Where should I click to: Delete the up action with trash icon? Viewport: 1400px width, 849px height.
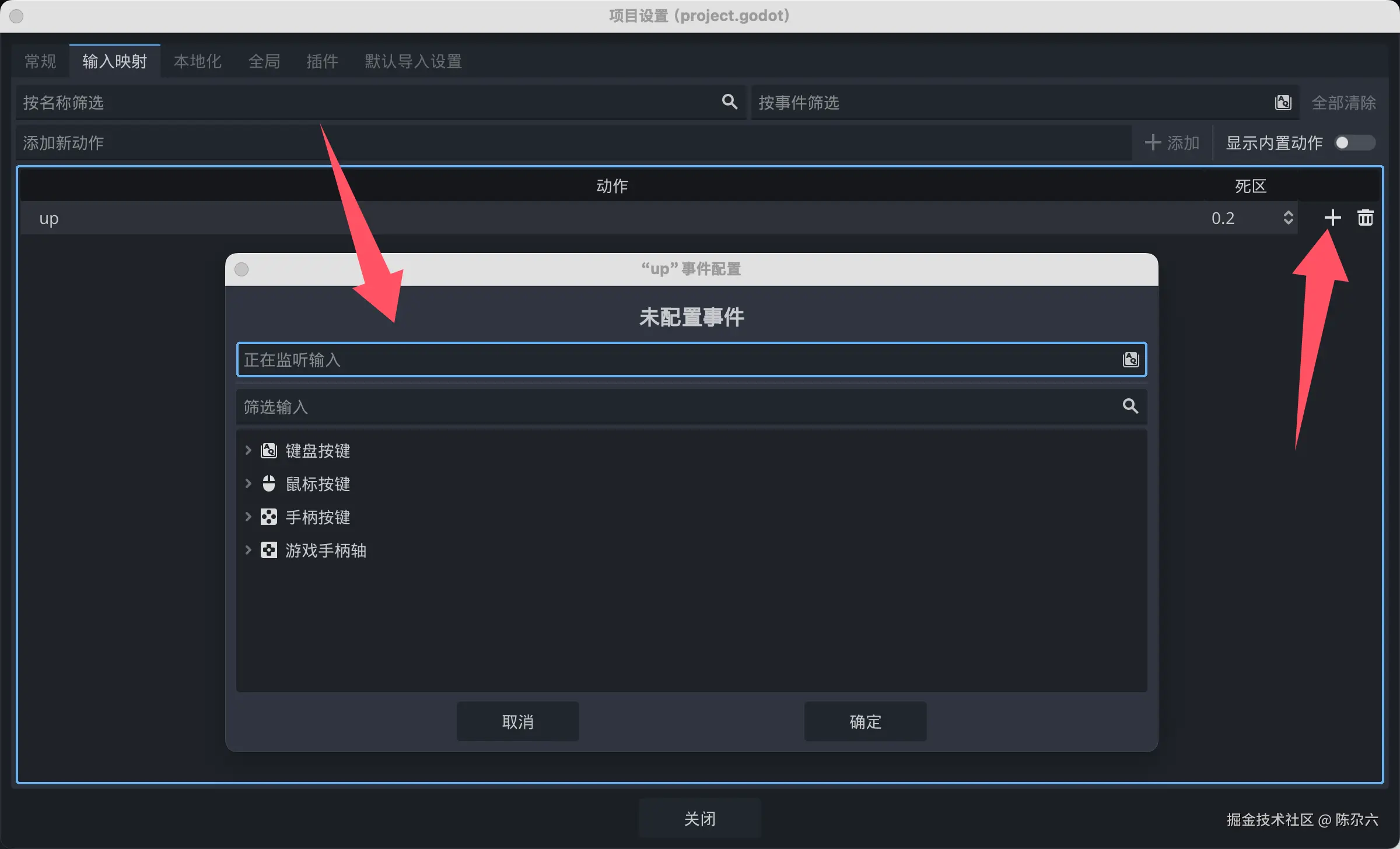[1365, 218]
